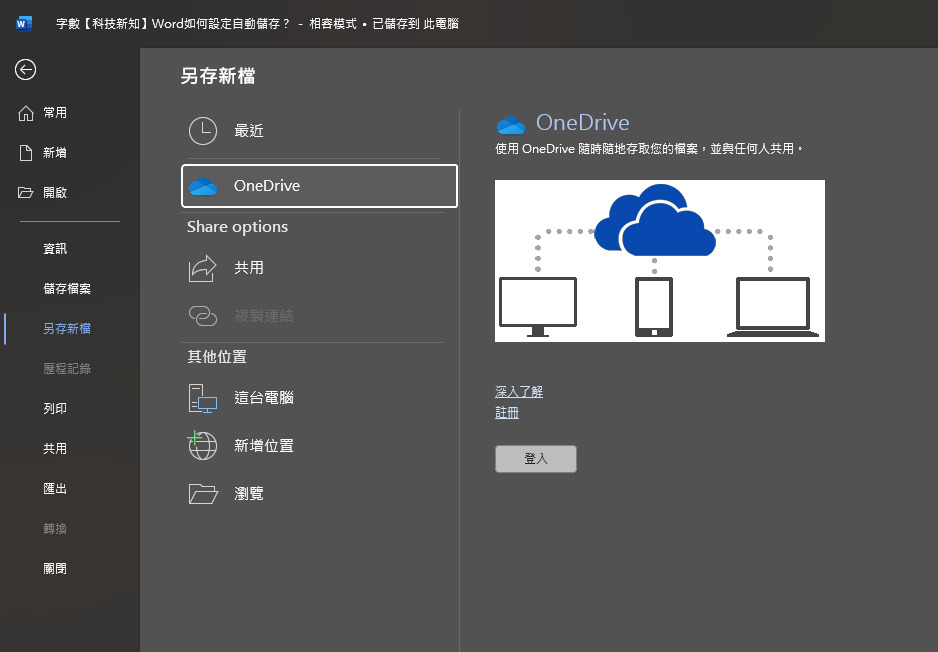Click the 登入 sign-in button

pos(535,459)
